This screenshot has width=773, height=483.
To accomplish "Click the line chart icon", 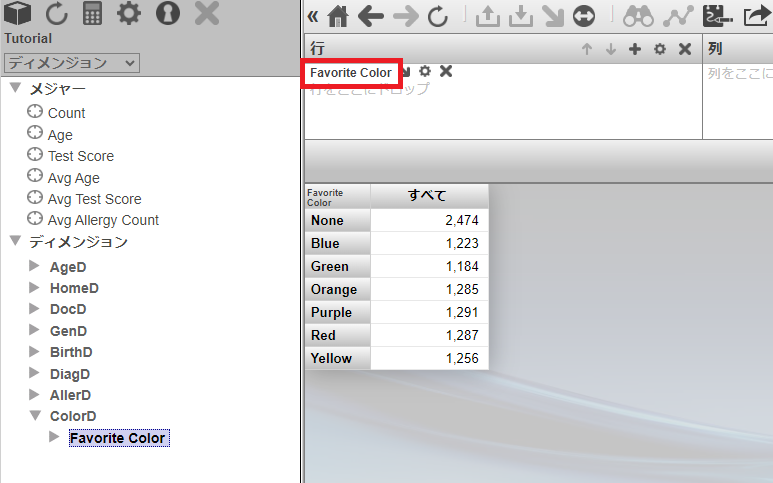I will (678, 16).
